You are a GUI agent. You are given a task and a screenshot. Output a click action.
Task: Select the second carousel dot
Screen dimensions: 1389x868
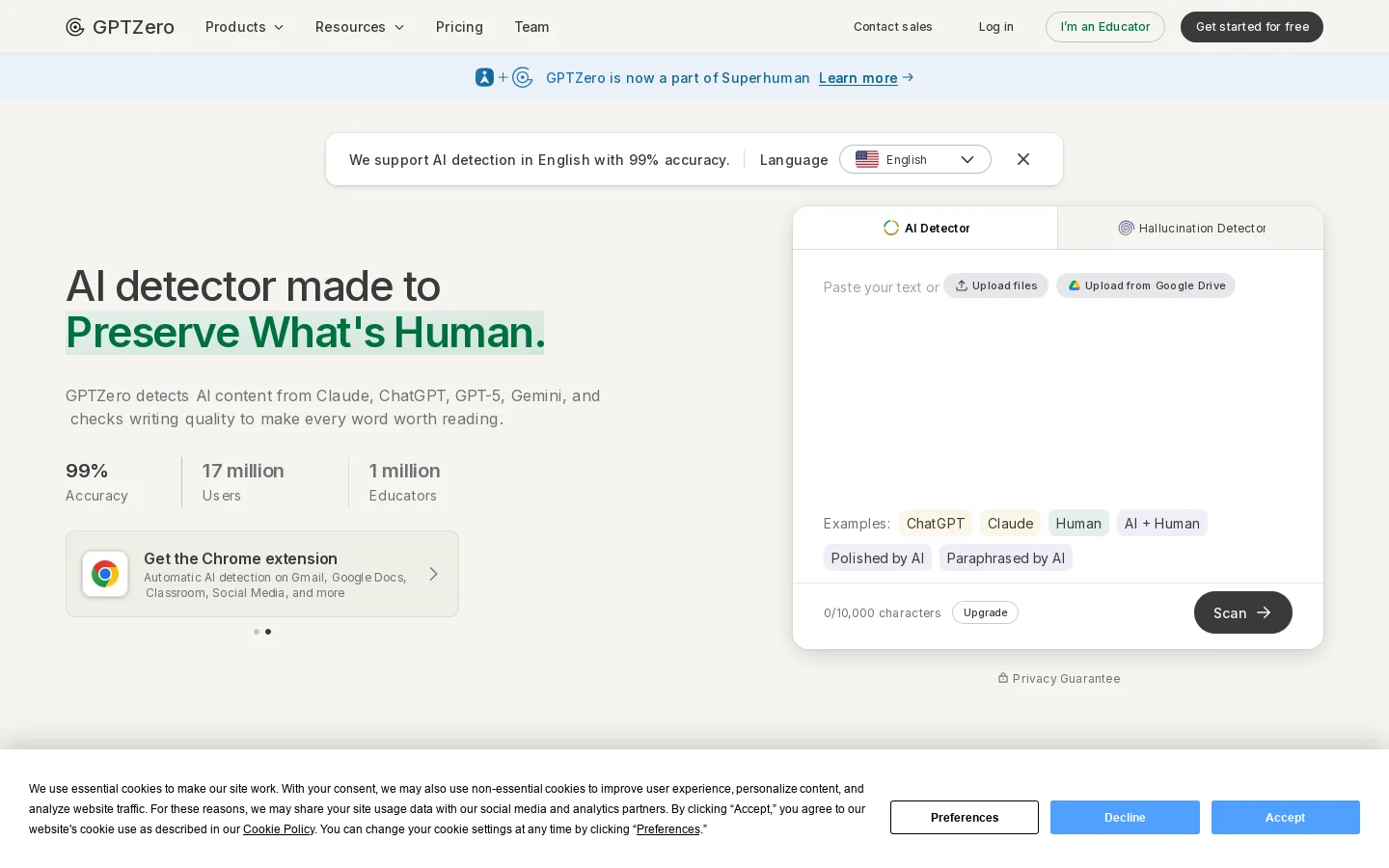(x=268, y=632)
